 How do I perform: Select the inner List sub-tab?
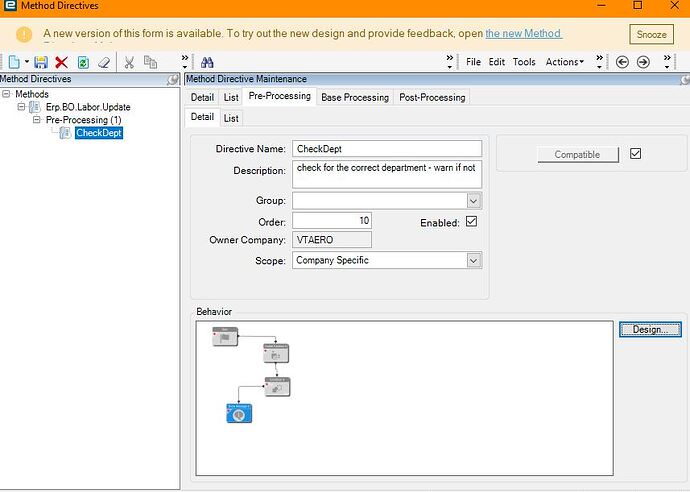click(x=231, y=118)
